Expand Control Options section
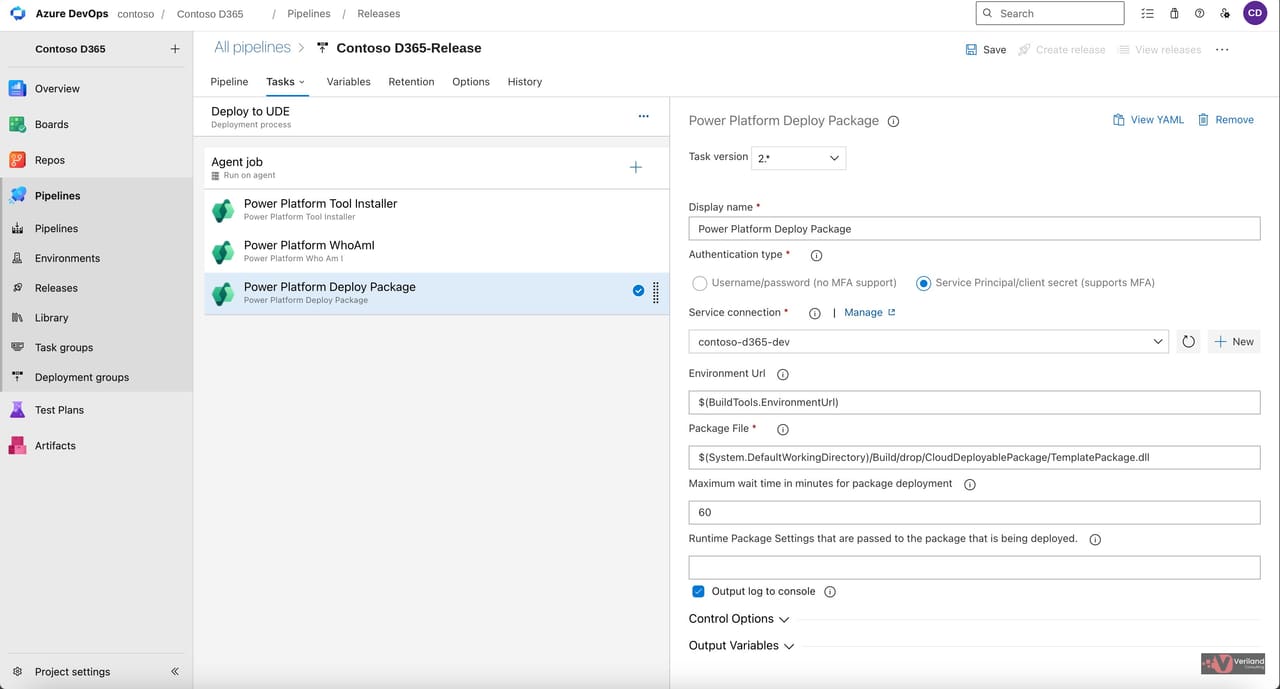This screenshot has width=1280, height=689. 739,619
